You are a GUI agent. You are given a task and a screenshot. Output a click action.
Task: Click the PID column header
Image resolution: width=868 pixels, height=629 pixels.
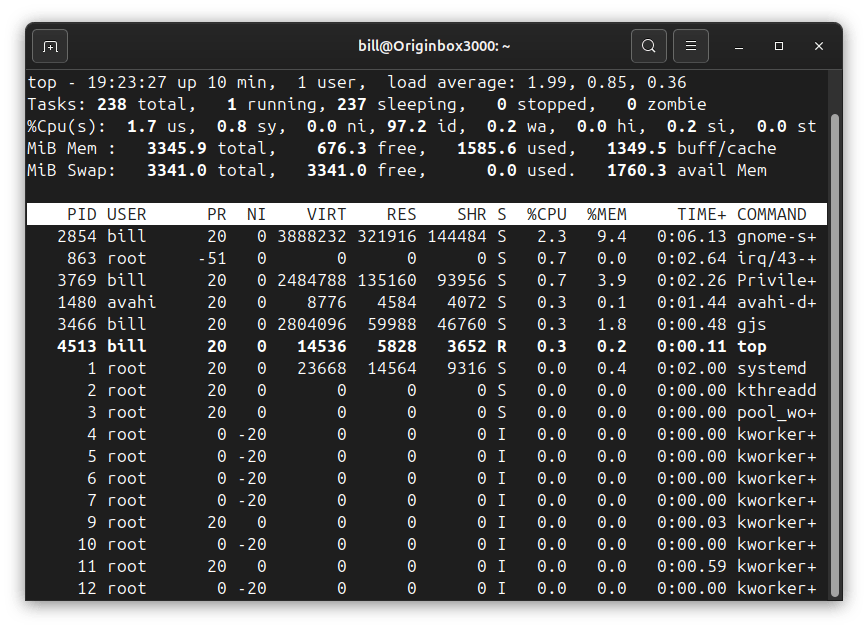pyautogui.click(x=82, y=213)
